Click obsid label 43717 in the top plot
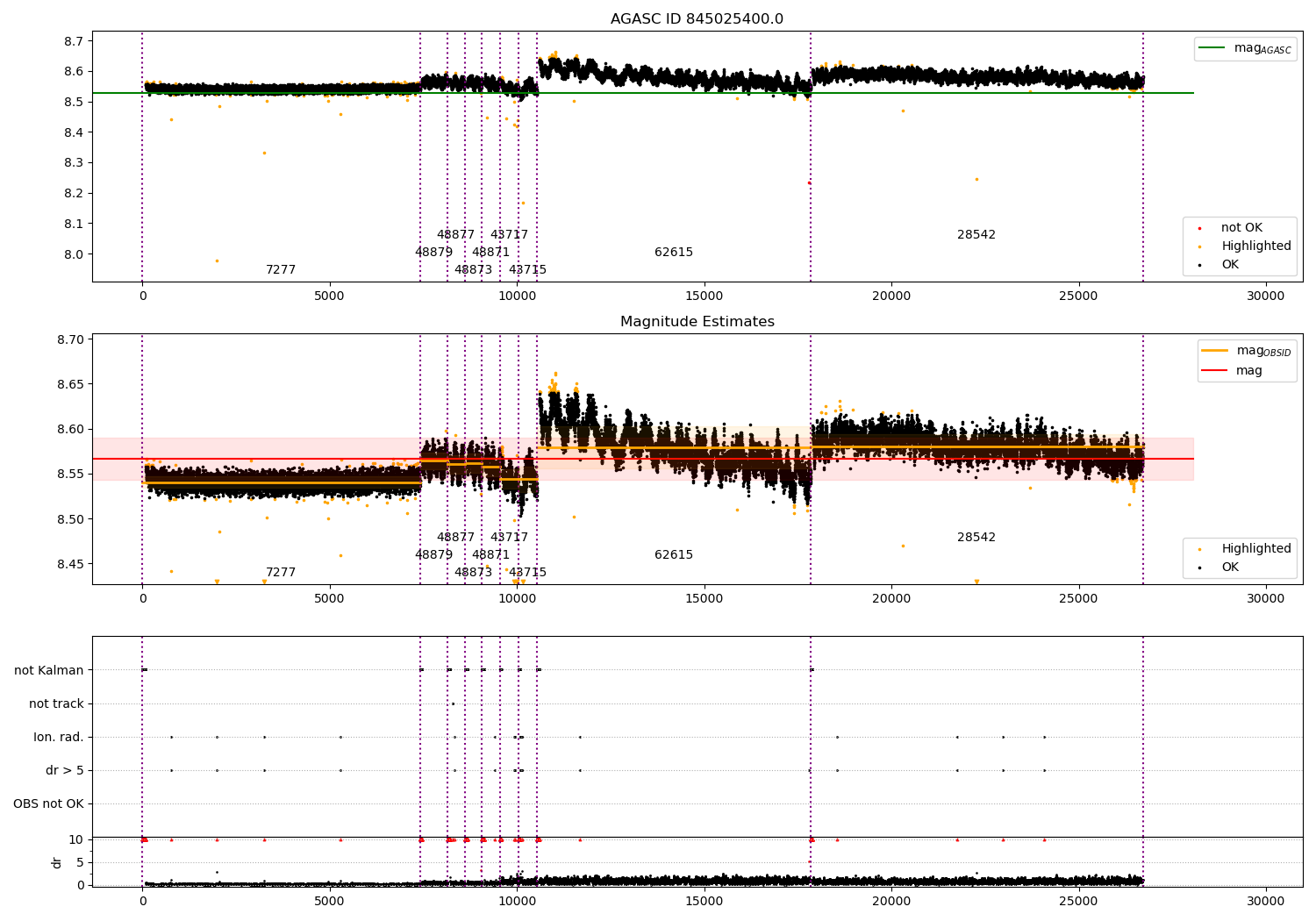Screen dimensions: 1316x921 pyautogui.click(x=510, y=235)
